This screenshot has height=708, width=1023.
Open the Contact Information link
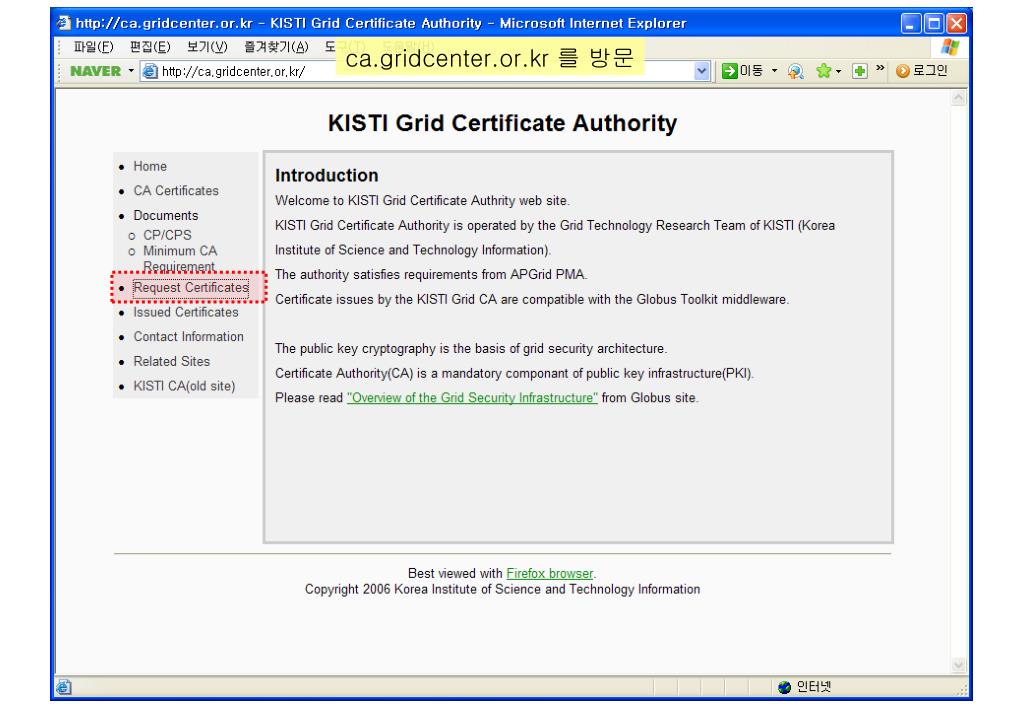pyautogui.click(x=189, y=337)
